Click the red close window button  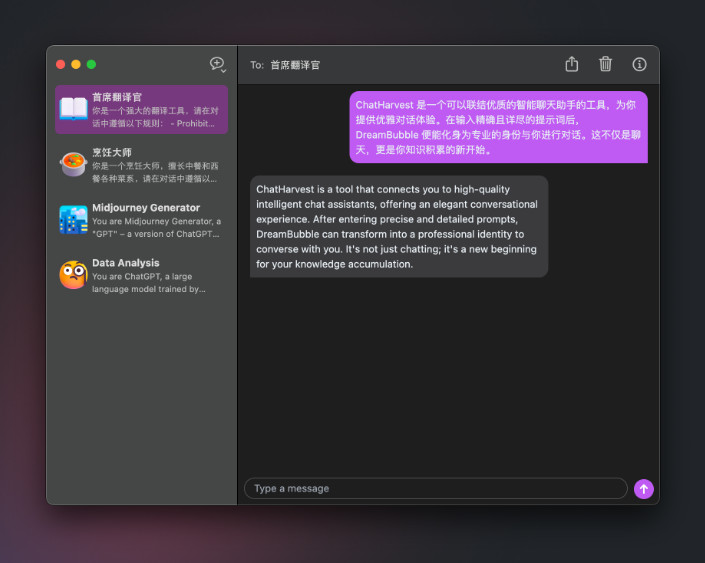(60, 64)
